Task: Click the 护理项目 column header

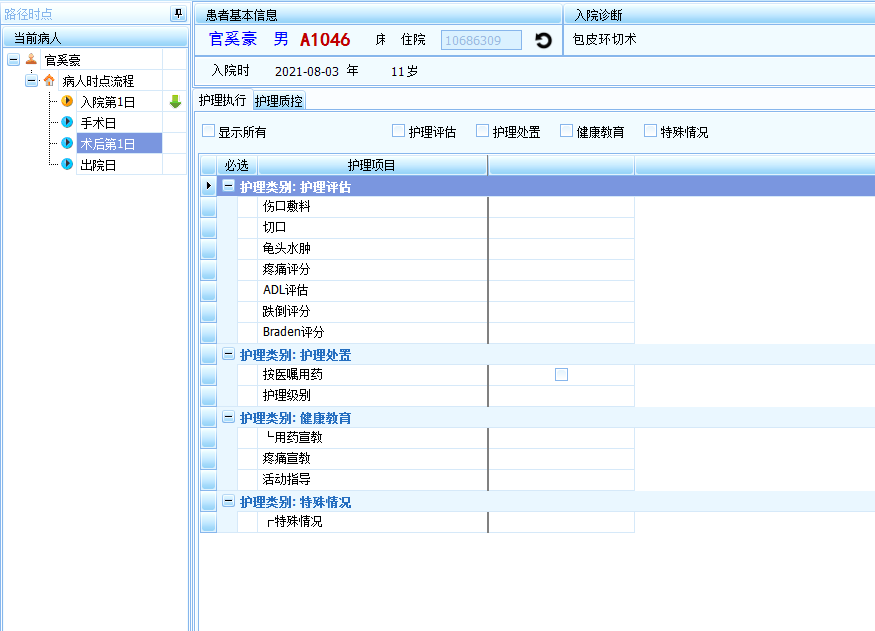Action: coord(372,165)
